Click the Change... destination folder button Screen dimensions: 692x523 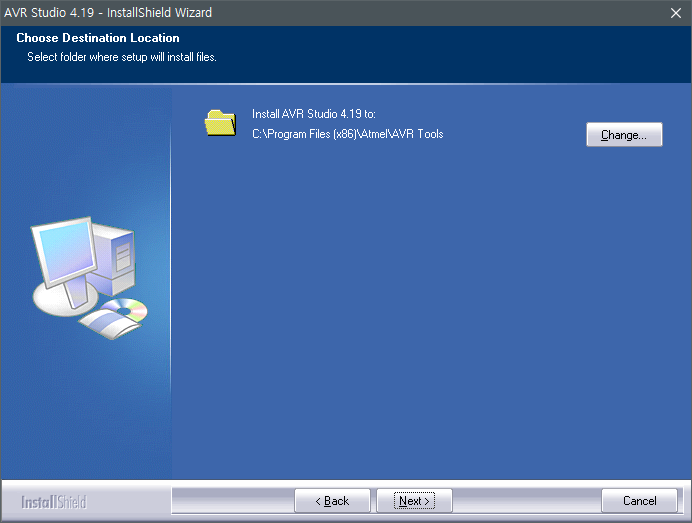click(x=624, y=134)
